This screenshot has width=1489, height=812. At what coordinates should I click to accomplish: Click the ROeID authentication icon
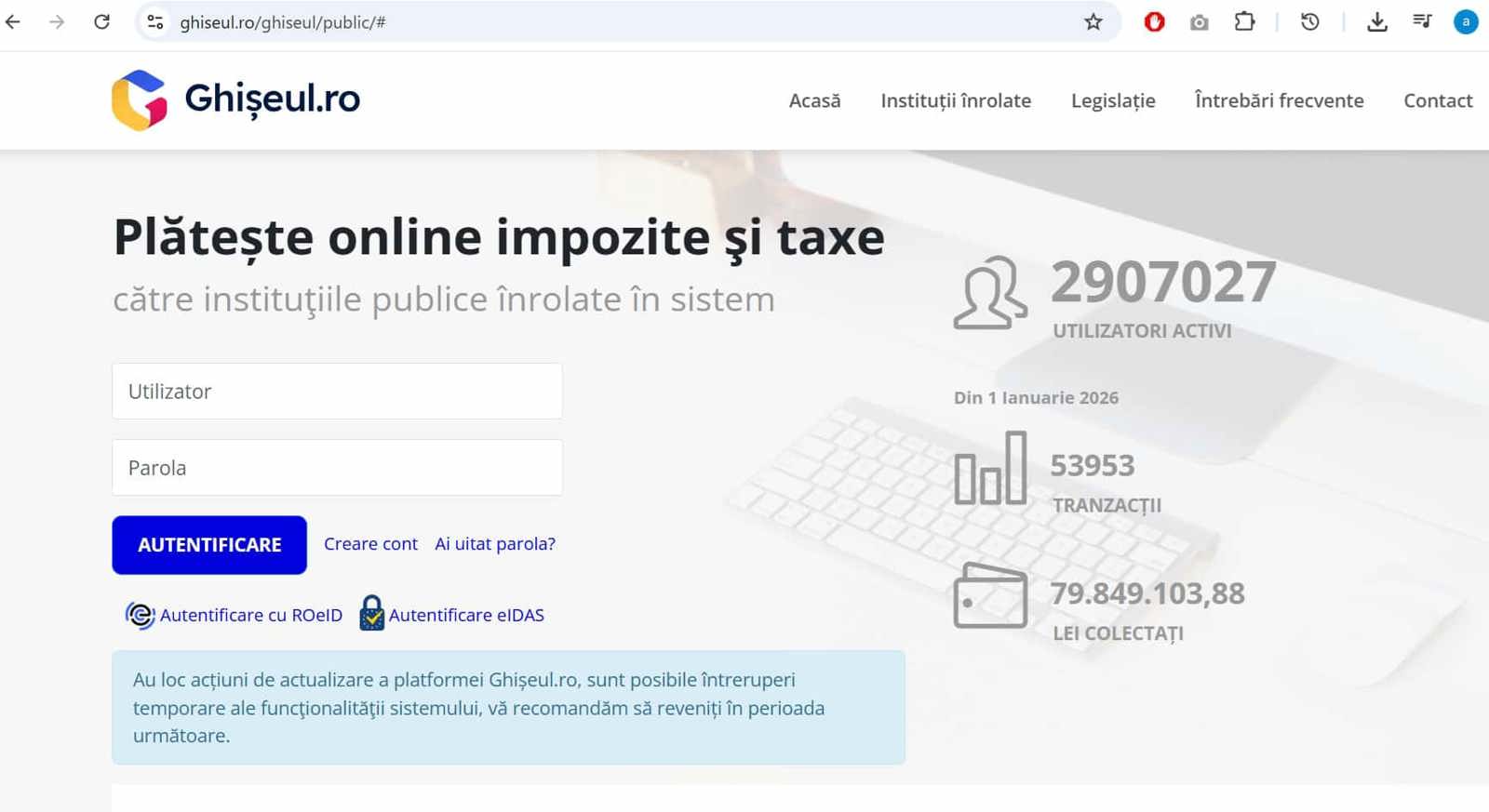pyautogui.click(x=140, y=615)
